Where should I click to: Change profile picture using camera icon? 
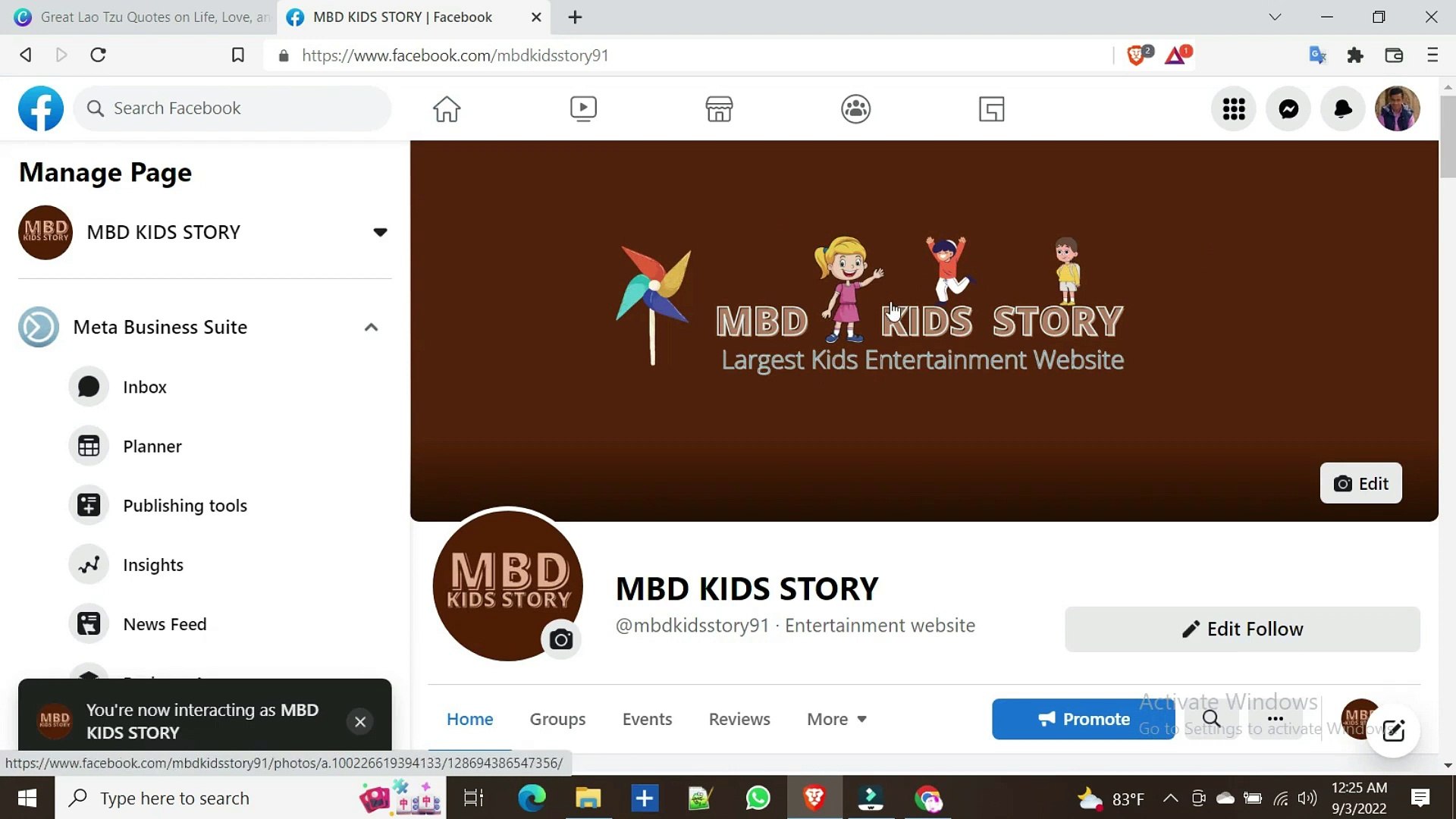561,639
